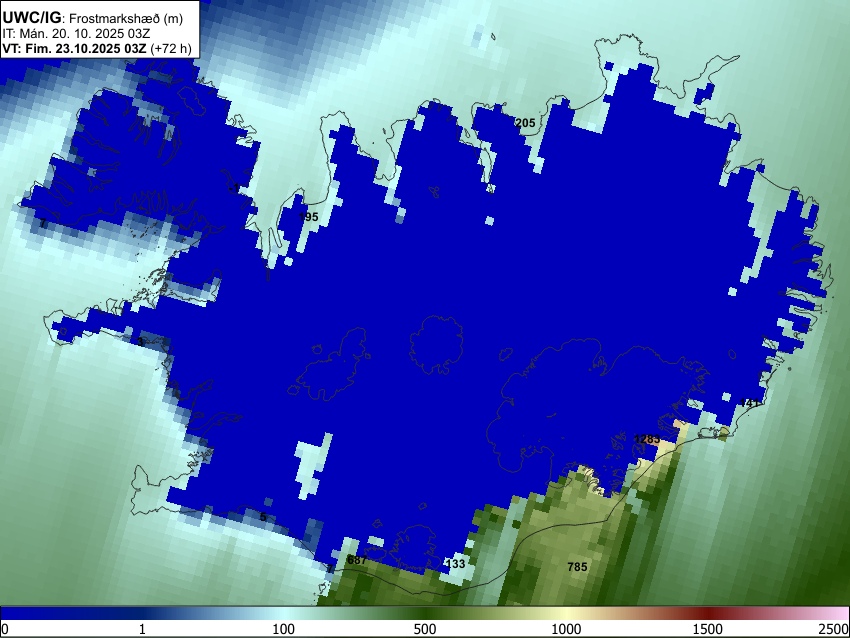Click the color scale label 1
The image size is (850, 638).
(x=142, y=629)
